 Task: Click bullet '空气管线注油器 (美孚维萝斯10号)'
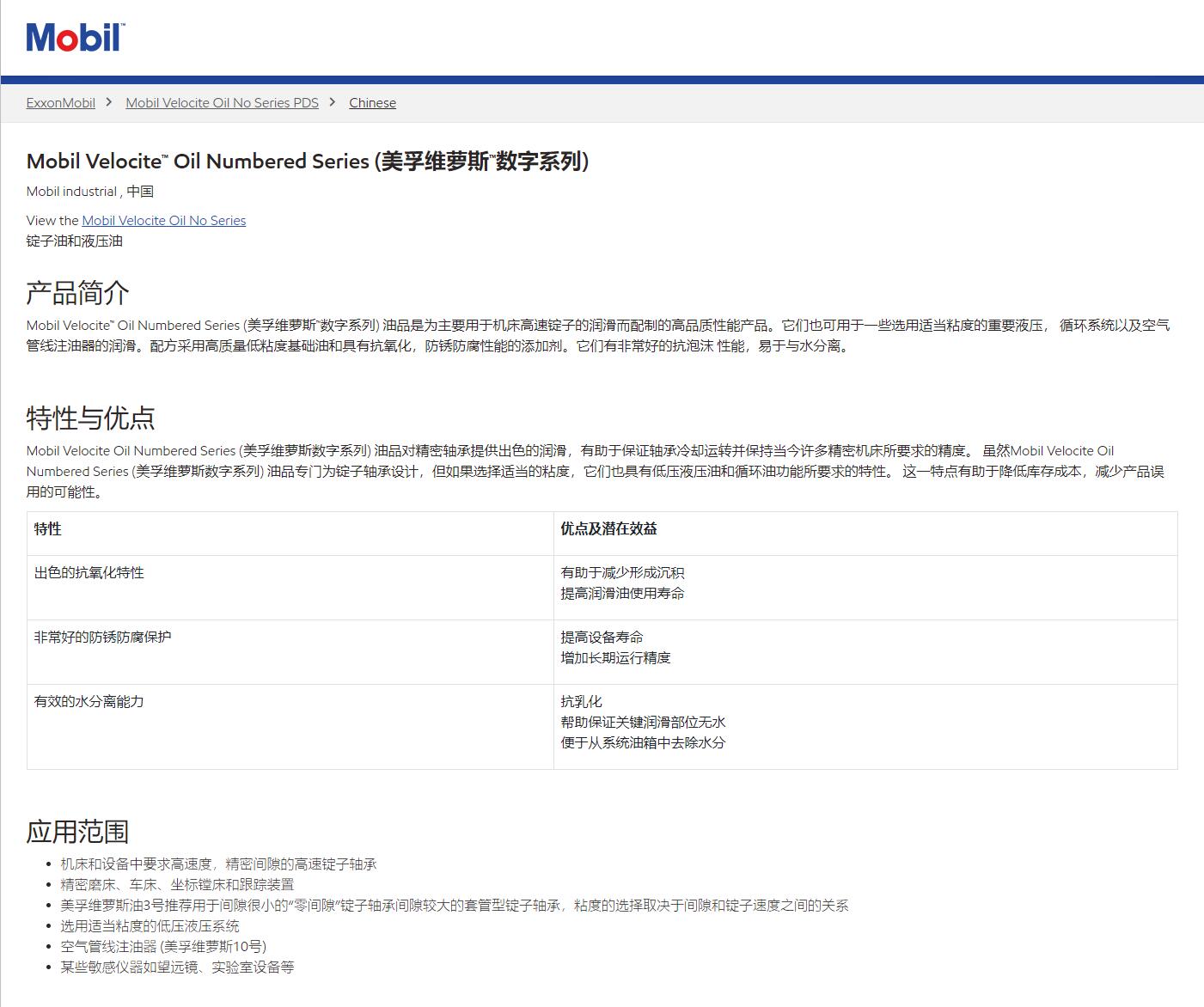pos(164,947)
